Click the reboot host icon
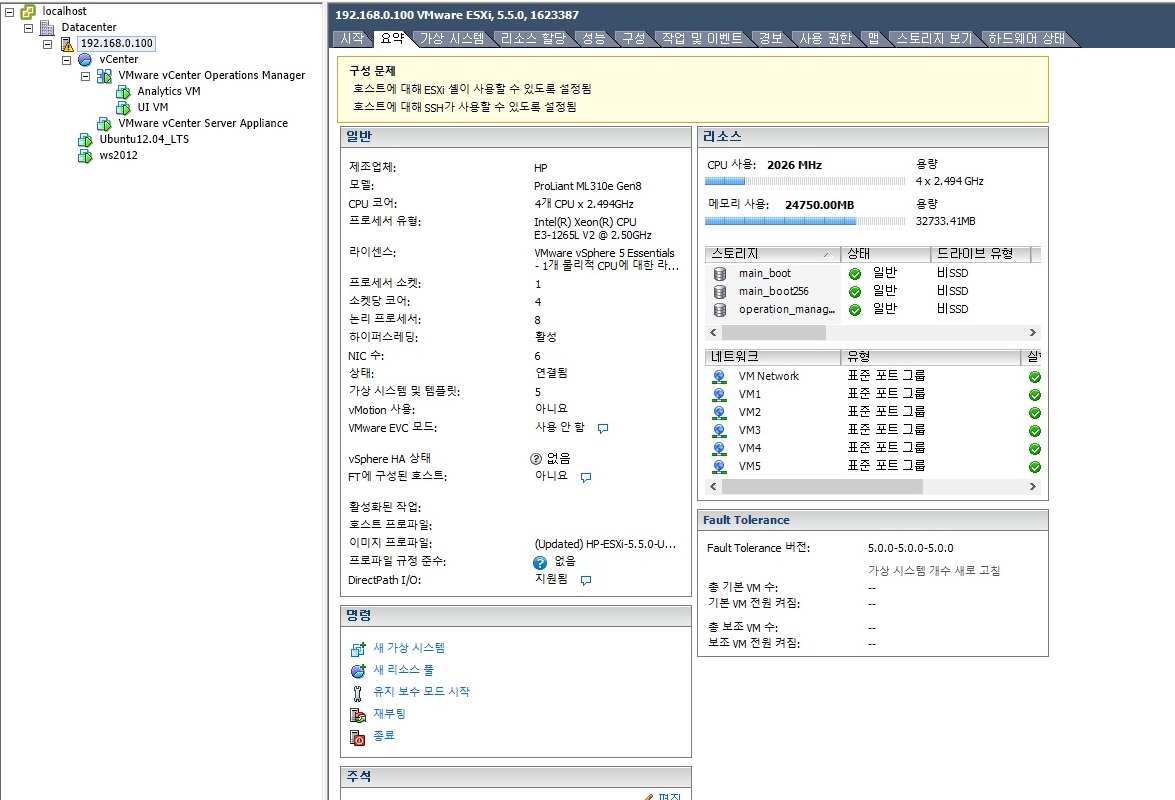 click(358, 715)
